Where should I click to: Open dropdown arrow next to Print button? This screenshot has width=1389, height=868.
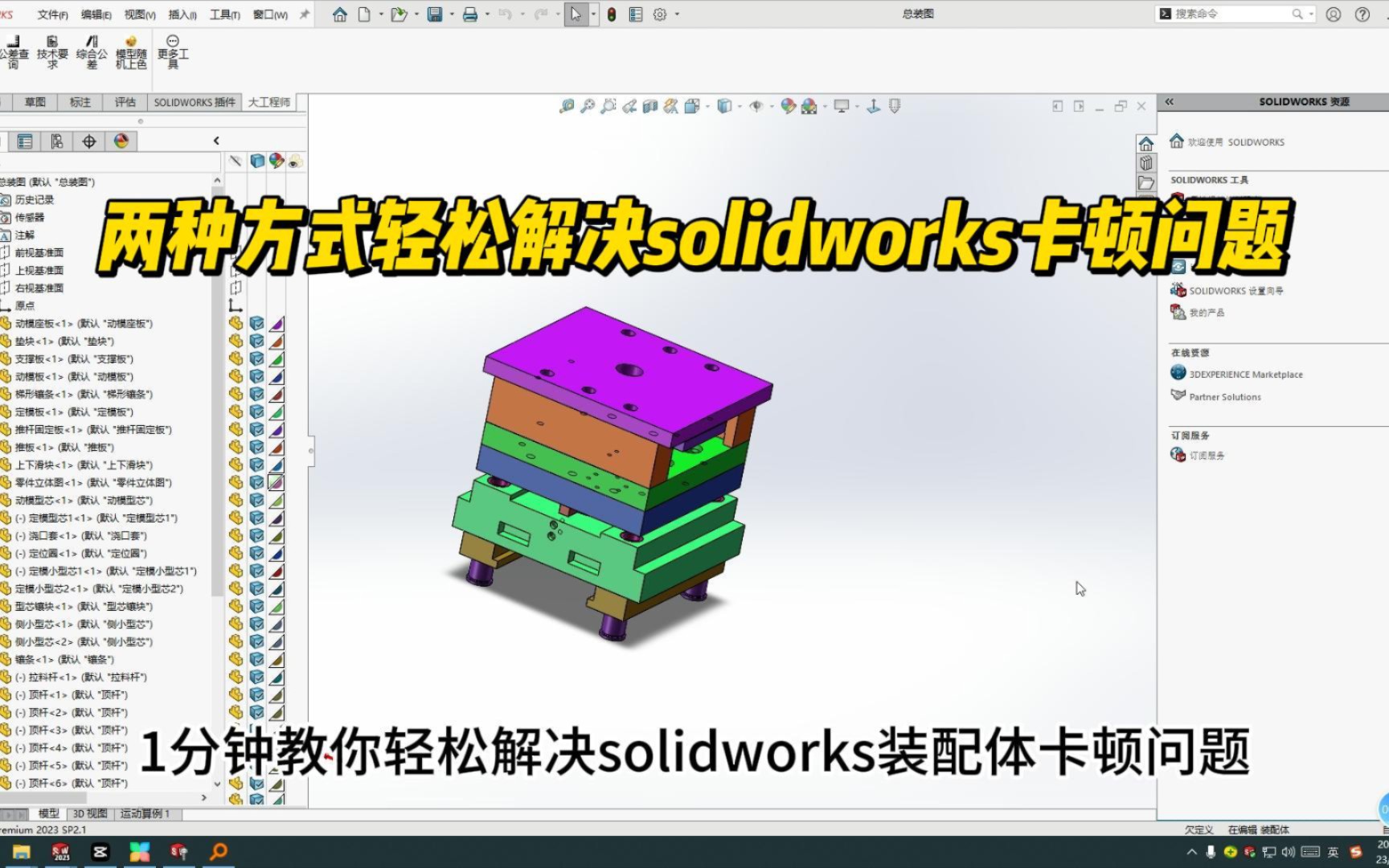[x=487, y=14]
